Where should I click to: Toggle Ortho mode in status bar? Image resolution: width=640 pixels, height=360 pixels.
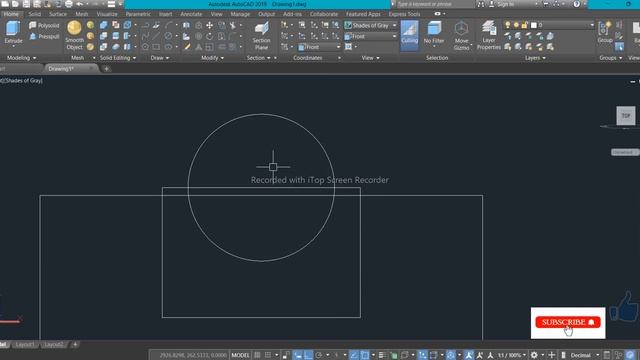click(x=308, y=355)
